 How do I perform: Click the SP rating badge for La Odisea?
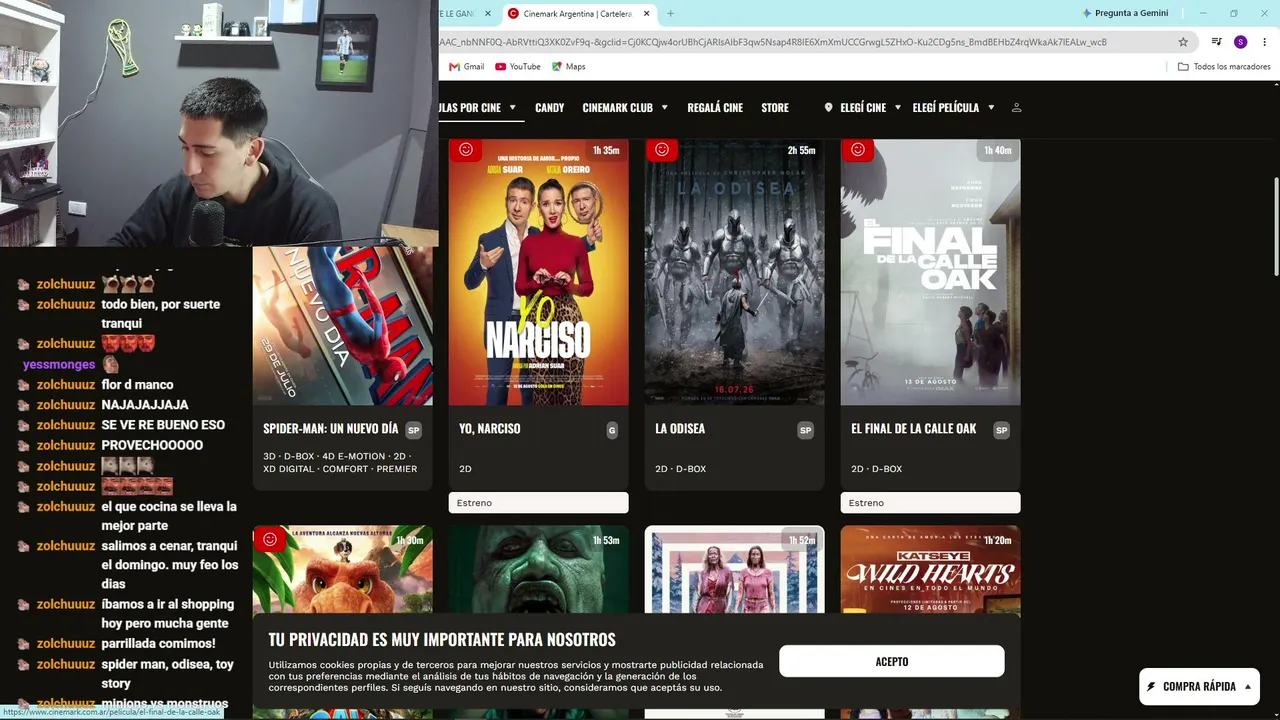point(805,430)
